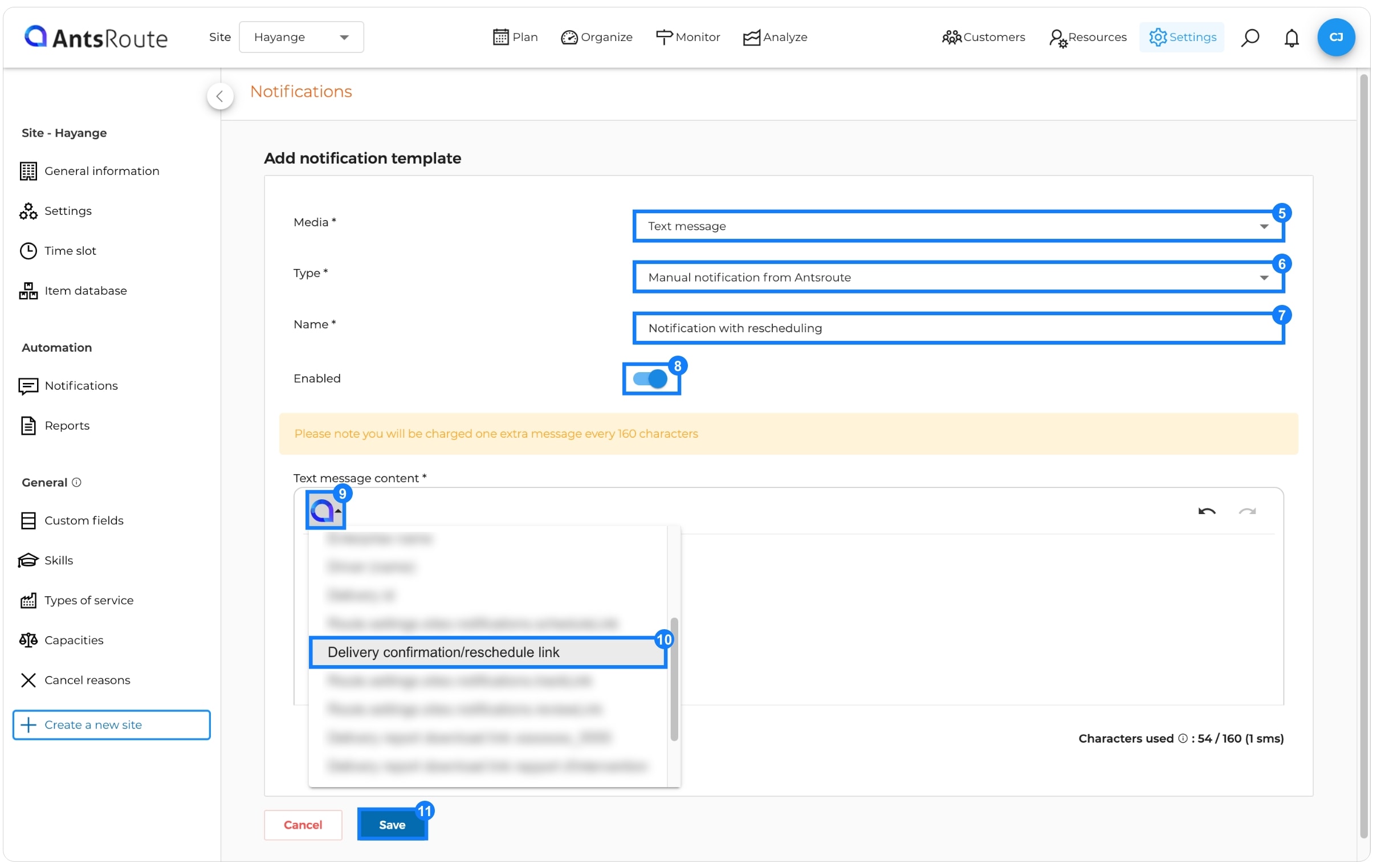
Task: Open the Settings tab in top bar
Action: [1181, 37]
